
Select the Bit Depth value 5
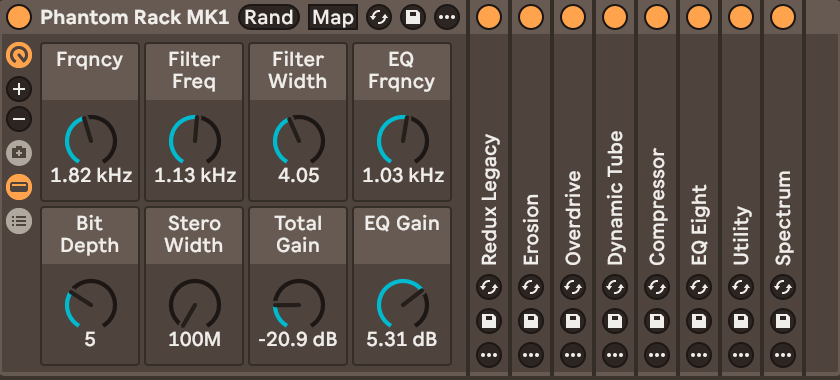pyautogui.click(x=90, y=339)
